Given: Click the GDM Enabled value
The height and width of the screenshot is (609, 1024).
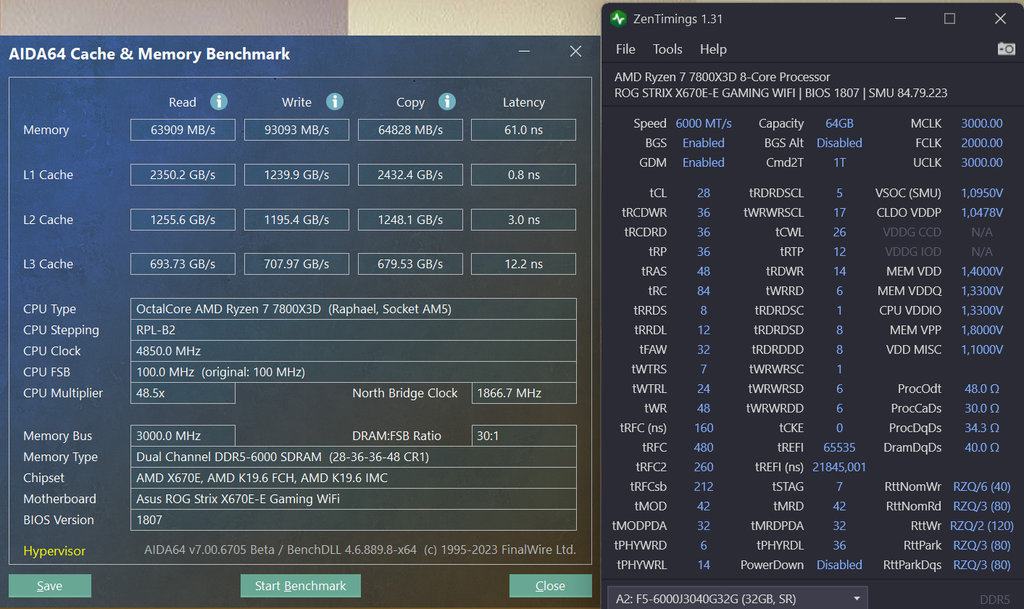Looking at the screenshot, I should click(703, 163).
